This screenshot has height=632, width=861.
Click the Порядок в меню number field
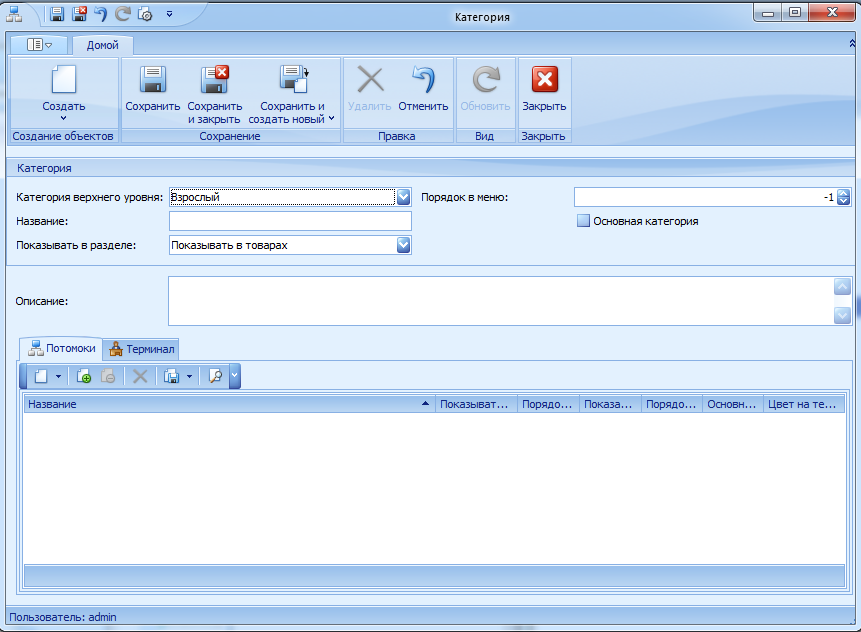705,197
